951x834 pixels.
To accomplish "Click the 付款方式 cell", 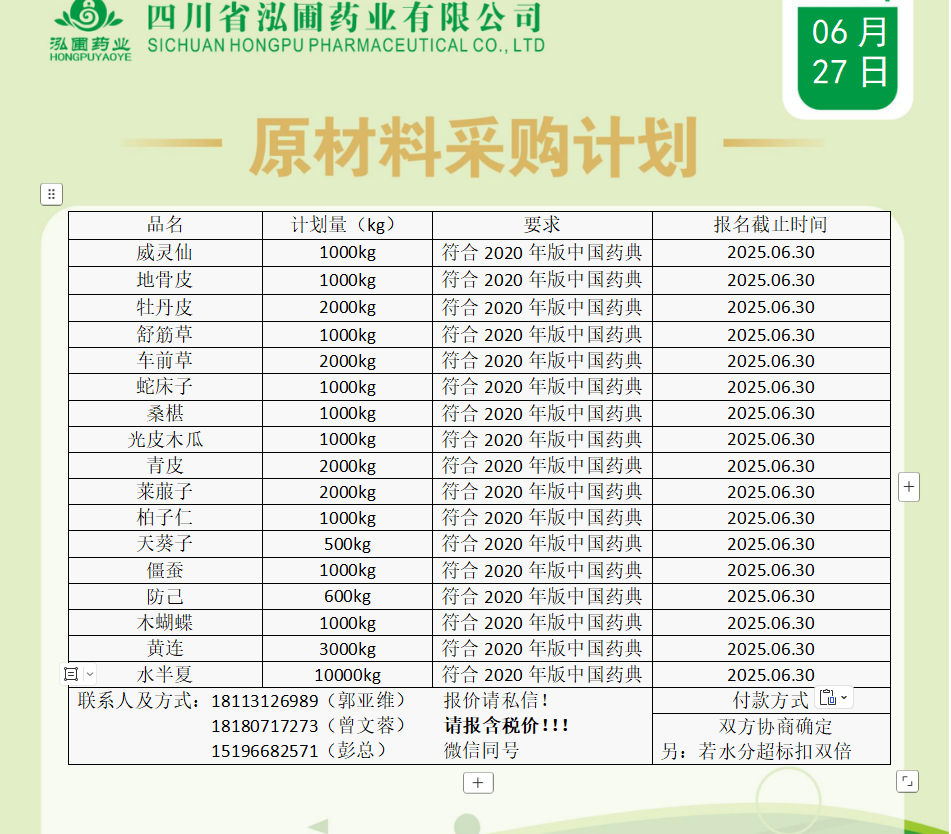I will click(771, 701).
